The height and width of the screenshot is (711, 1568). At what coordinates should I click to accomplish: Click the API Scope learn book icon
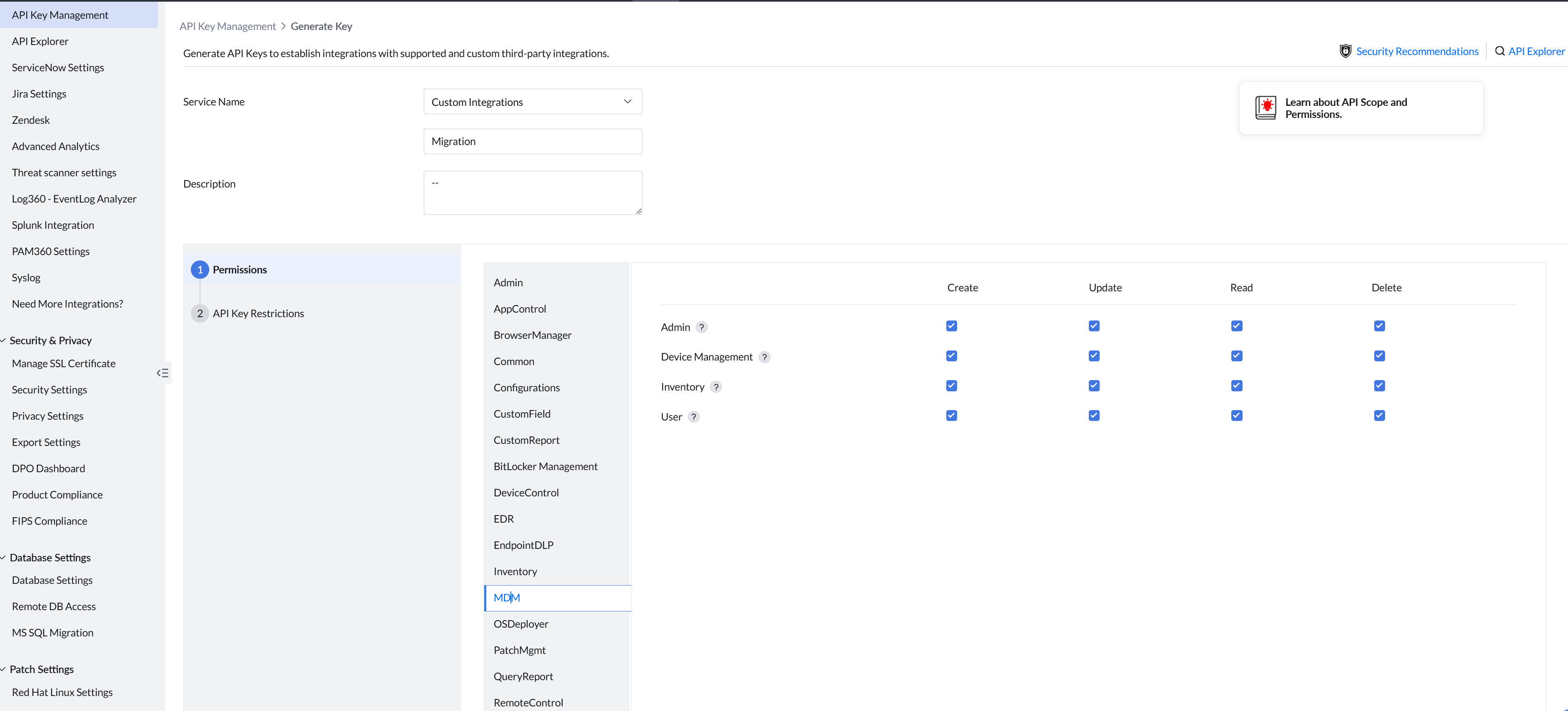pyautogui.click(x=1265, y=108)
